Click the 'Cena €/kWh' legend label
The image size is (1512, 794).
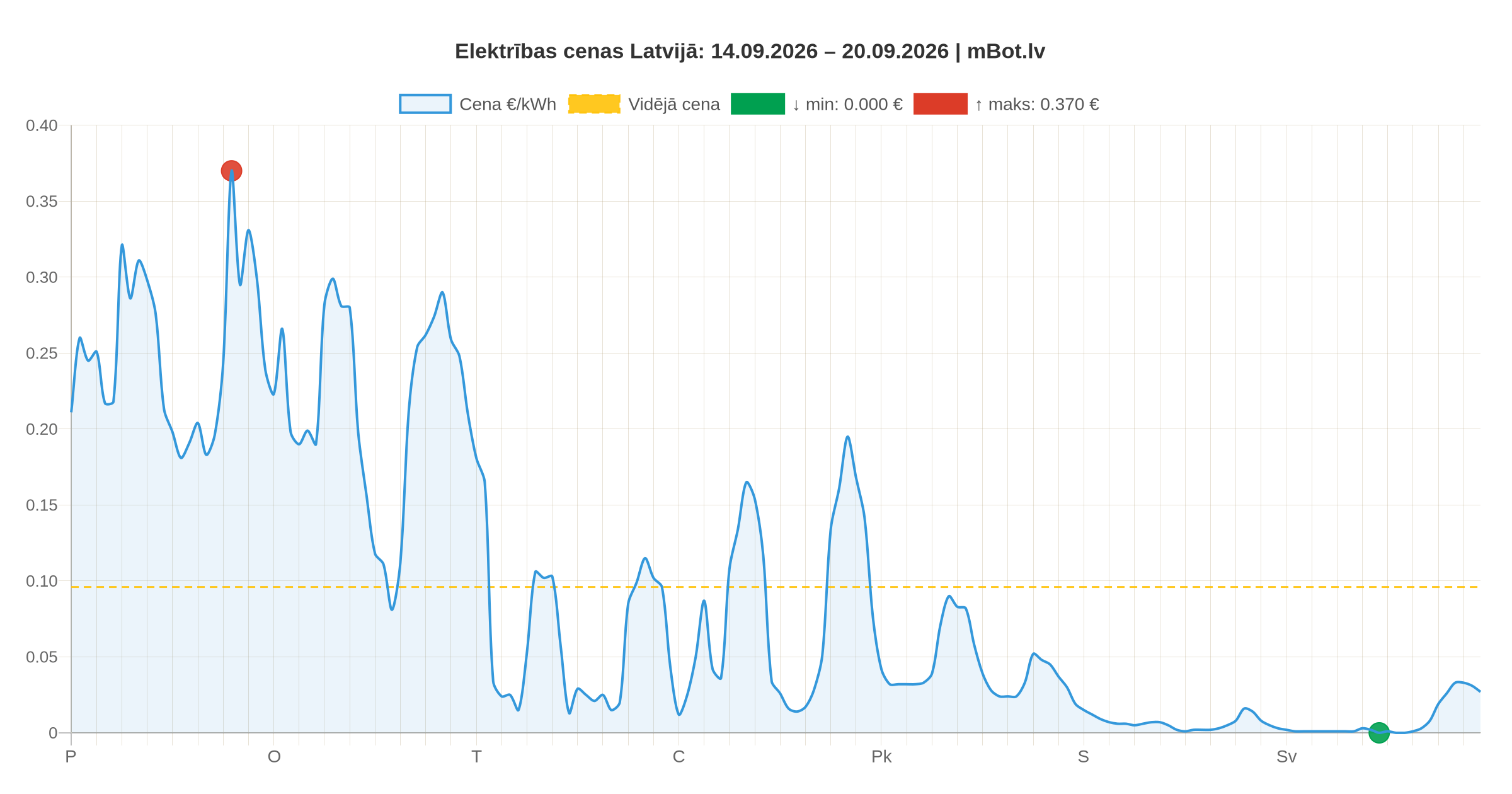pyautogui.click(x=508, y=105)
